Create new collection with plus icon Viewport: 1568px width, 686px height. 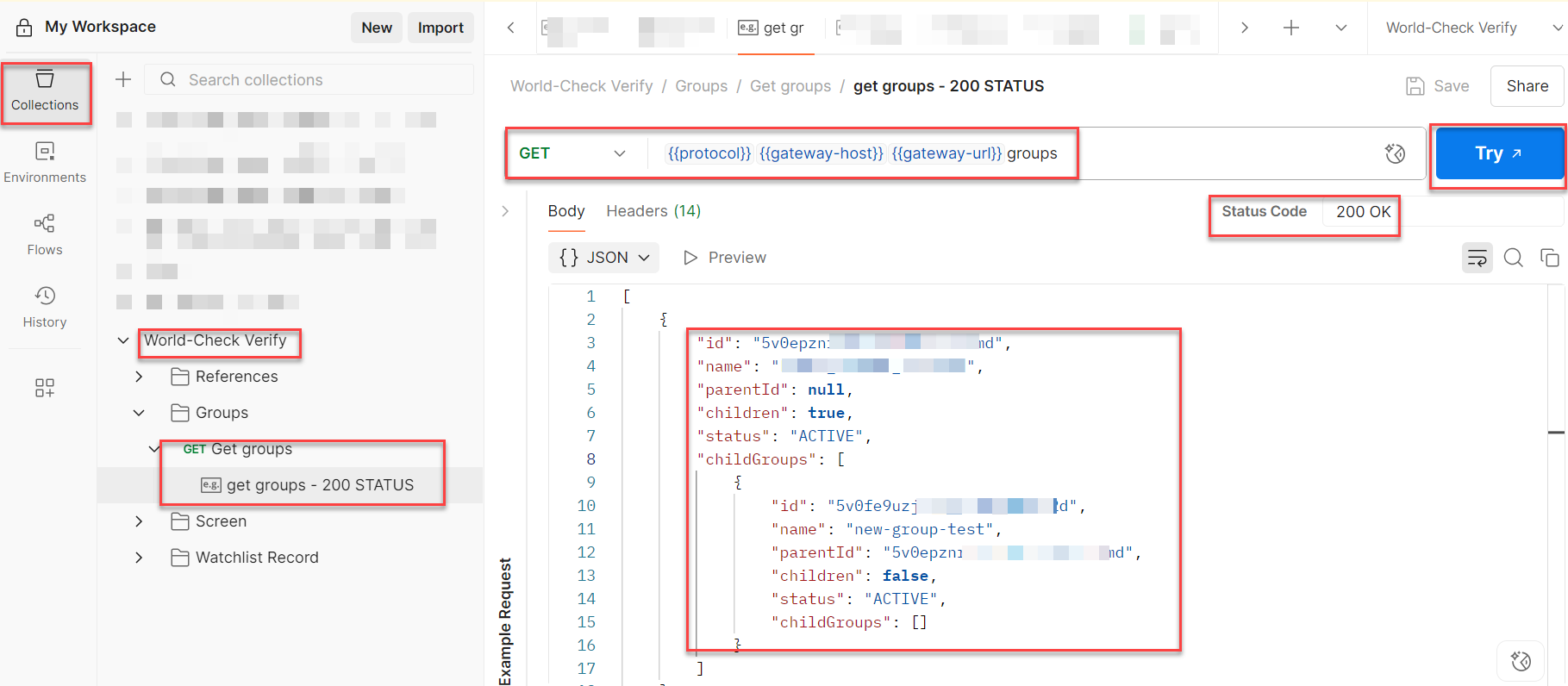tap(123, 79)
